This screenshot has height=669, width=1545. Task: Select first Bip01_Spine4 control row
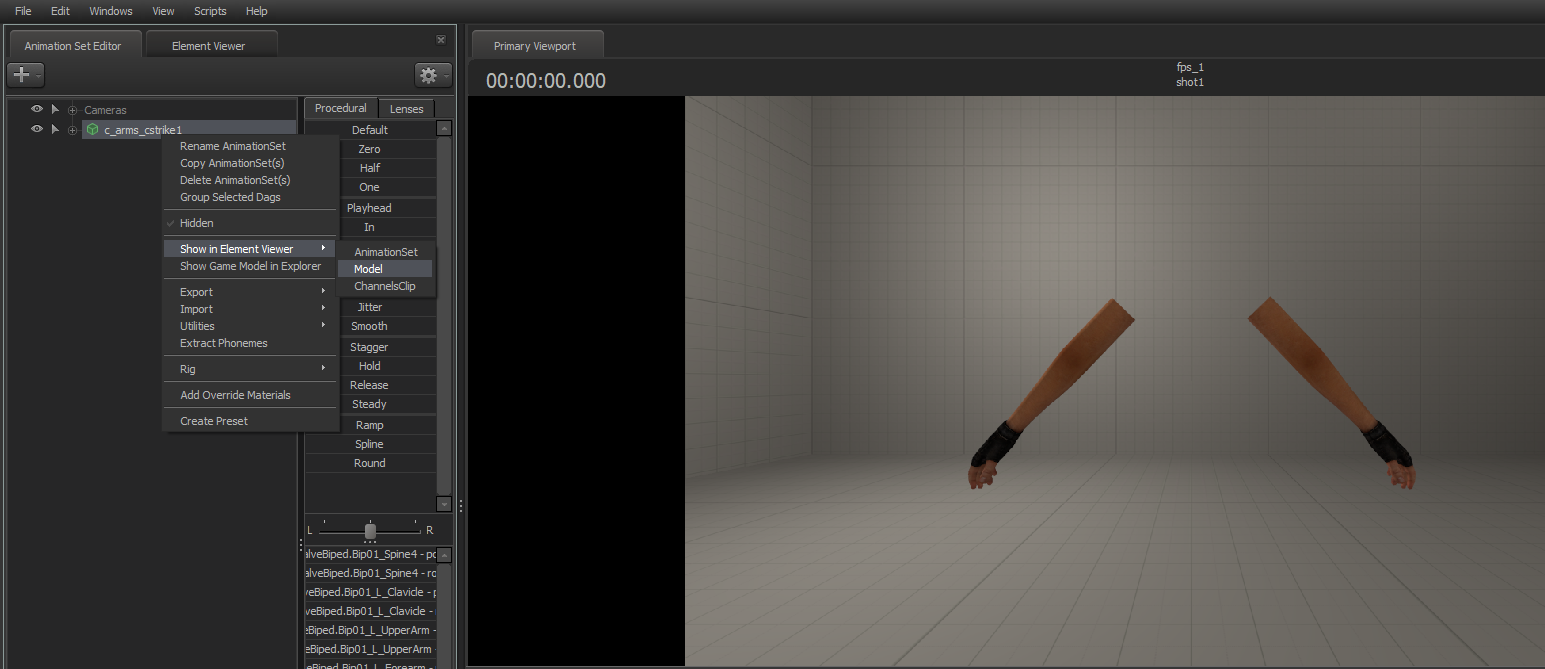tap(370, 554)
